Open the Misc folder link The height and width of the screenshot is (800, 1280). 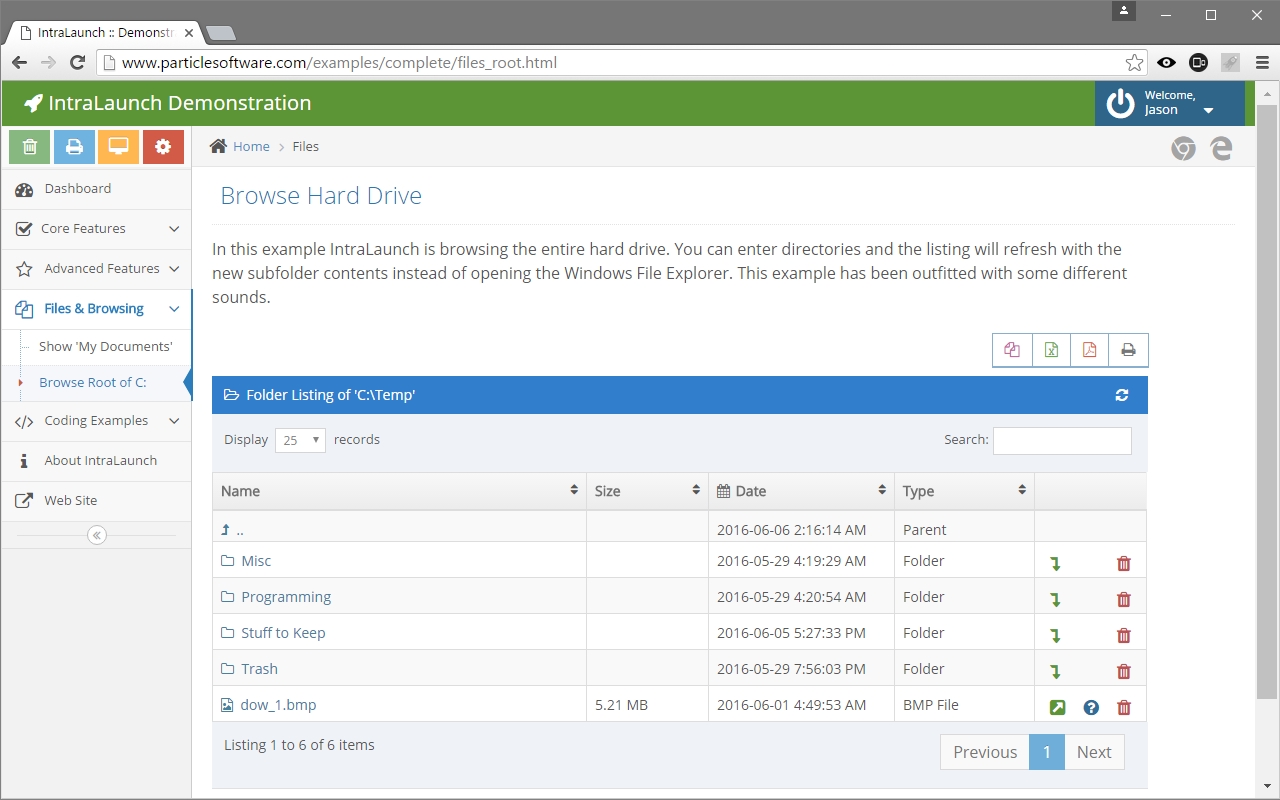click(x=256, y=561)
